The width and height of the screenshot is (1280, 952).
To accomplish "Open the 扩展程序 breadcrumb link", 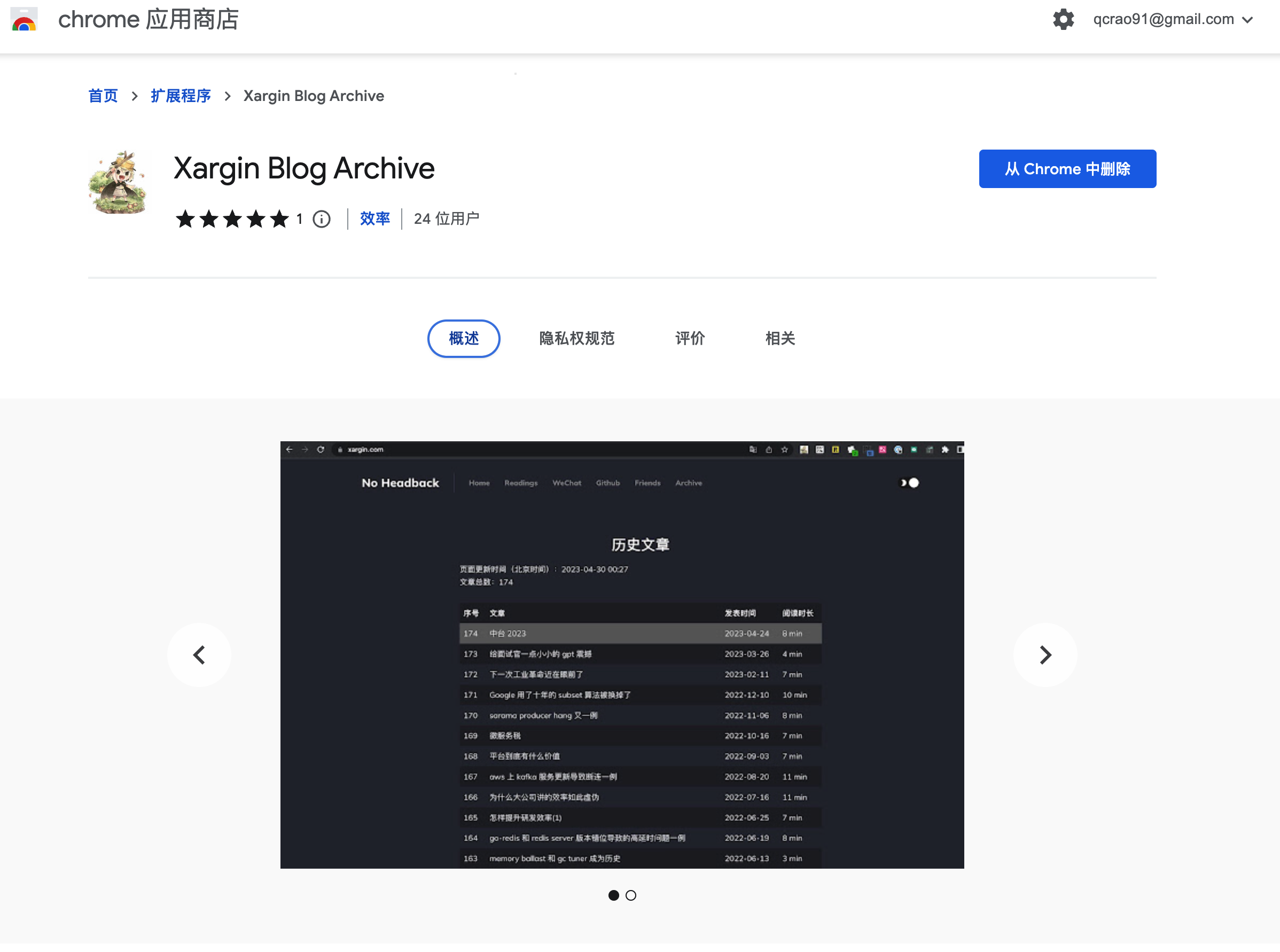I will pos(181,96).
